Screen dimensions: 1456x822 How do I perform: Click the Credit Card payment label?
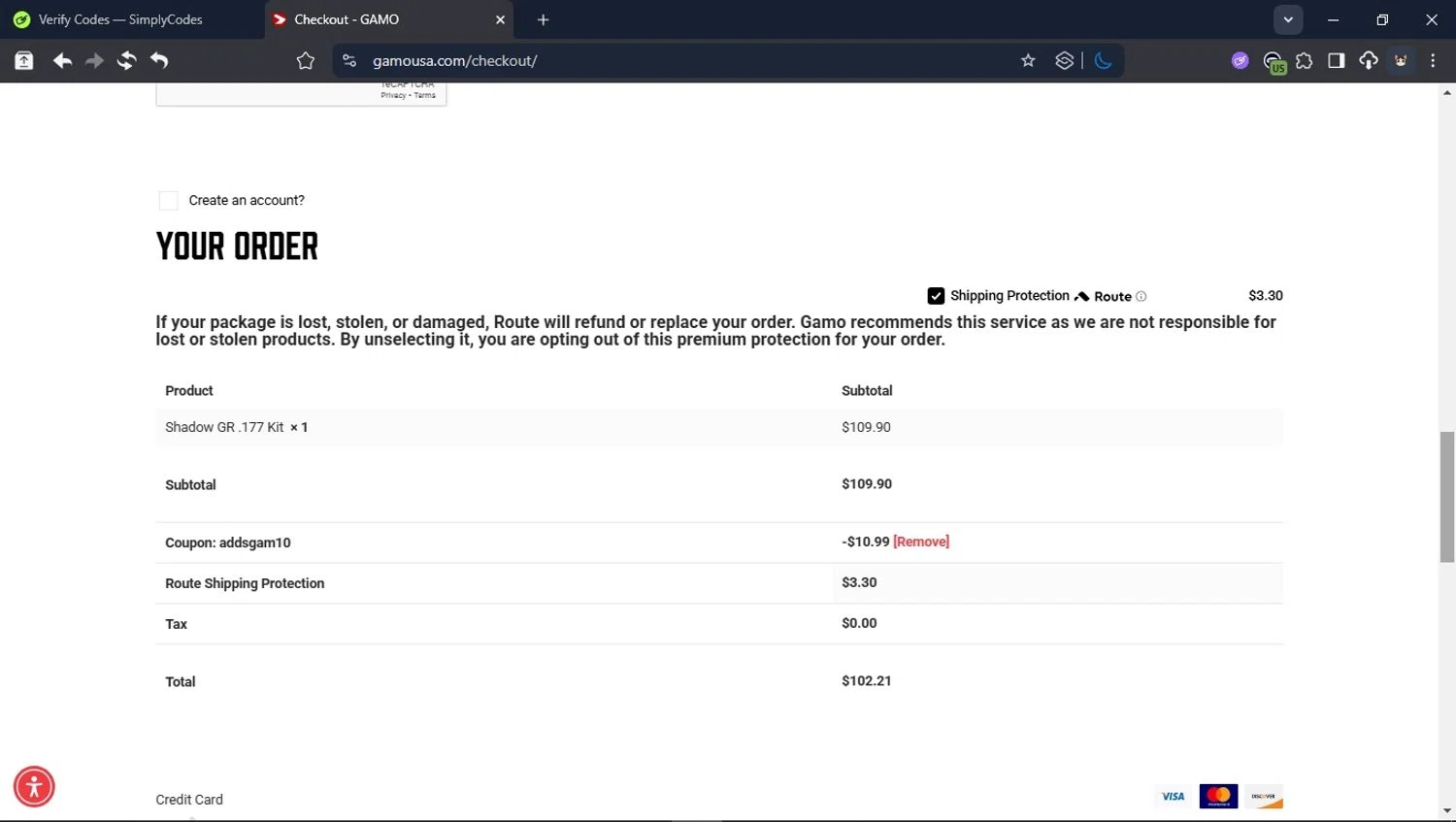[189, 800]
